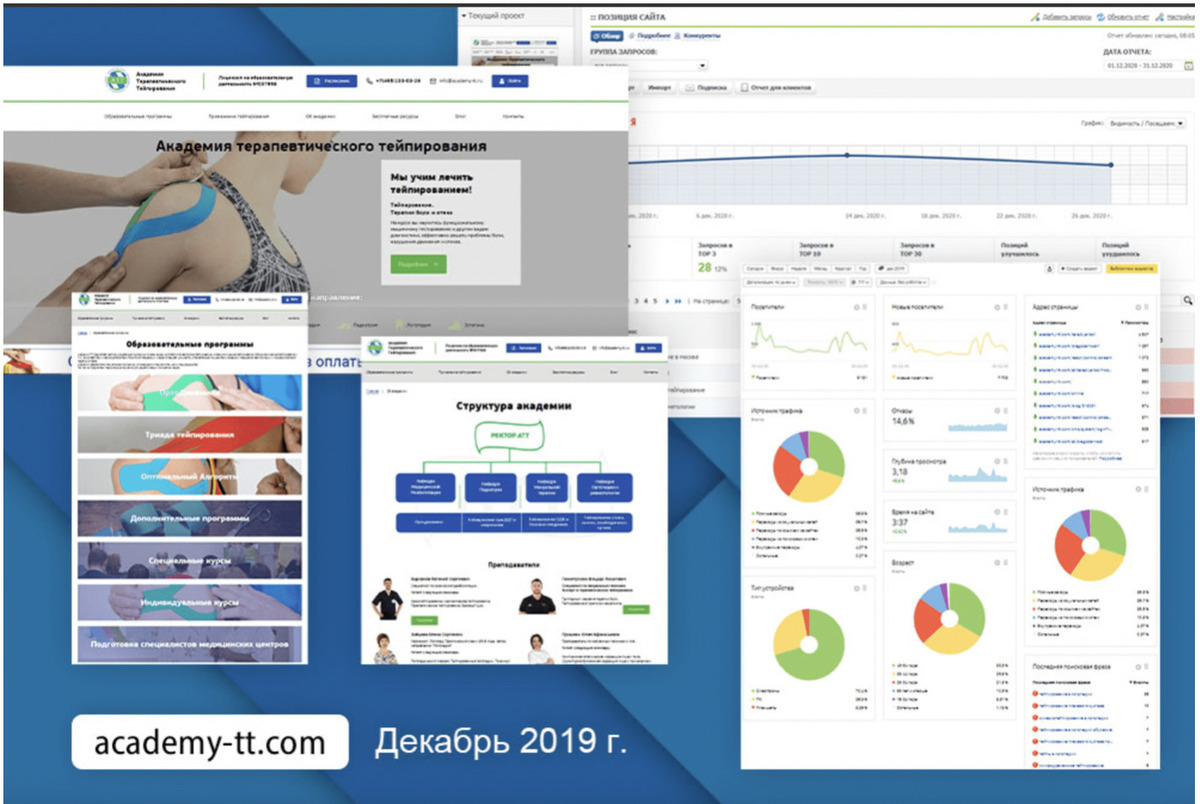Viewport: 1200px width, 804px height.
Task: Click the magnifier search icon in the position report
Action: pyautogui.click(x=1188, y=300)
